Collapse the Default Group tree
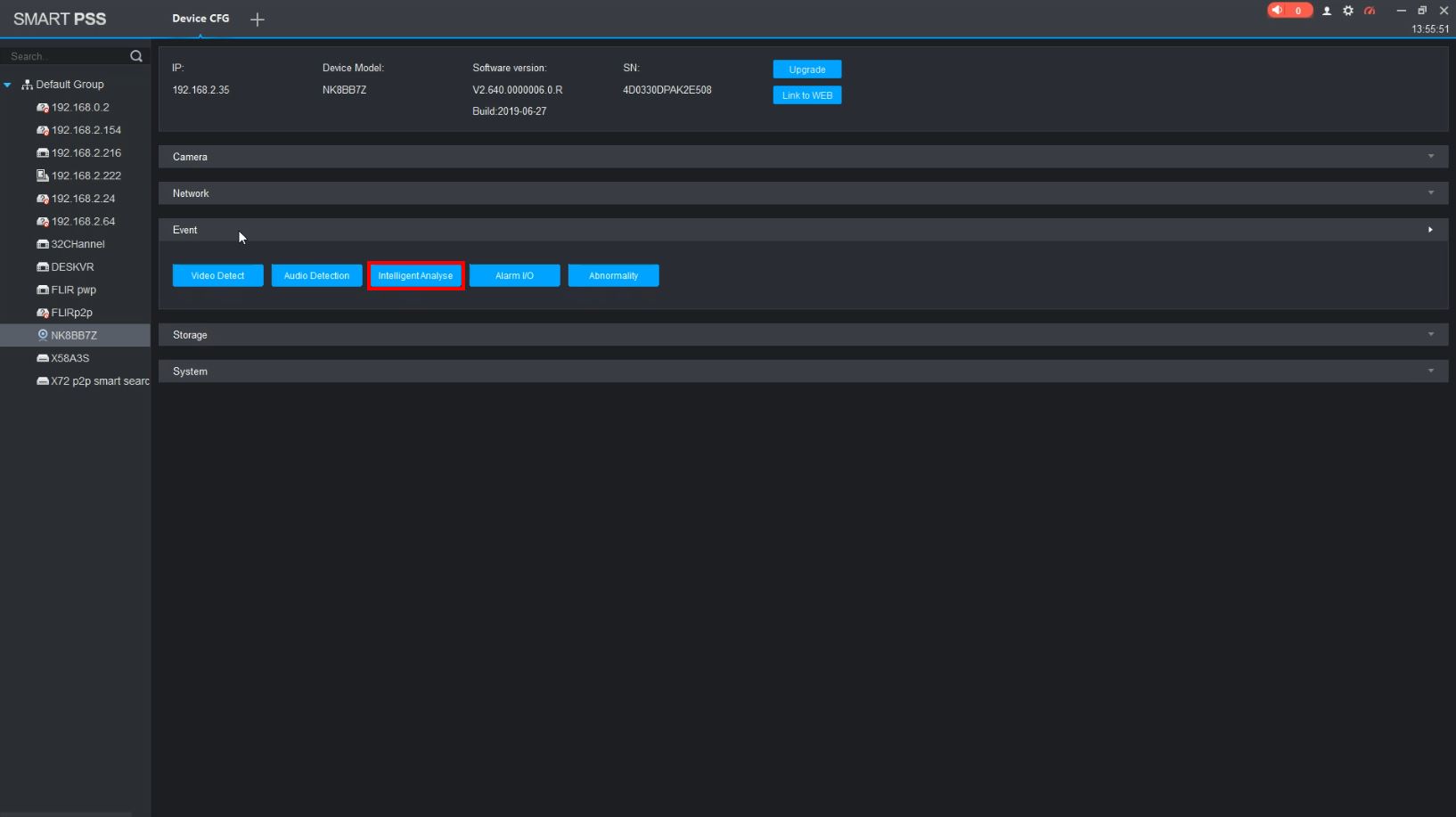 (x=8, y=85)
